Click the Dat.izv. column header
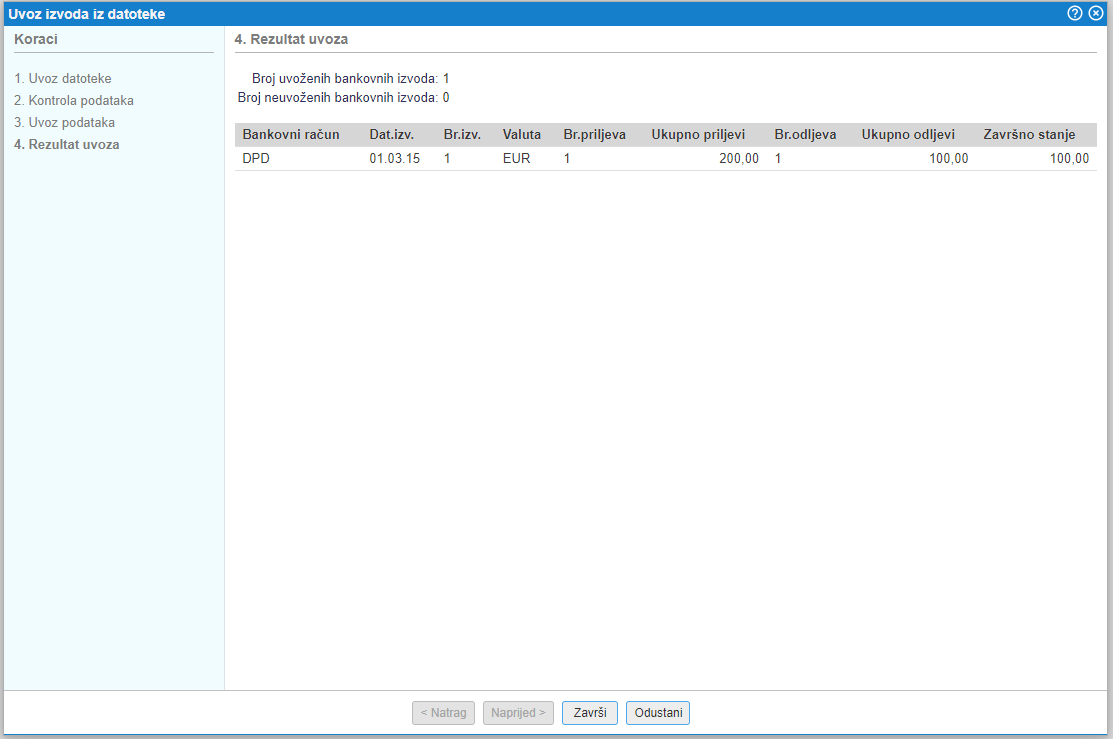Screen dimensions: 1113x739 (391, 134)
